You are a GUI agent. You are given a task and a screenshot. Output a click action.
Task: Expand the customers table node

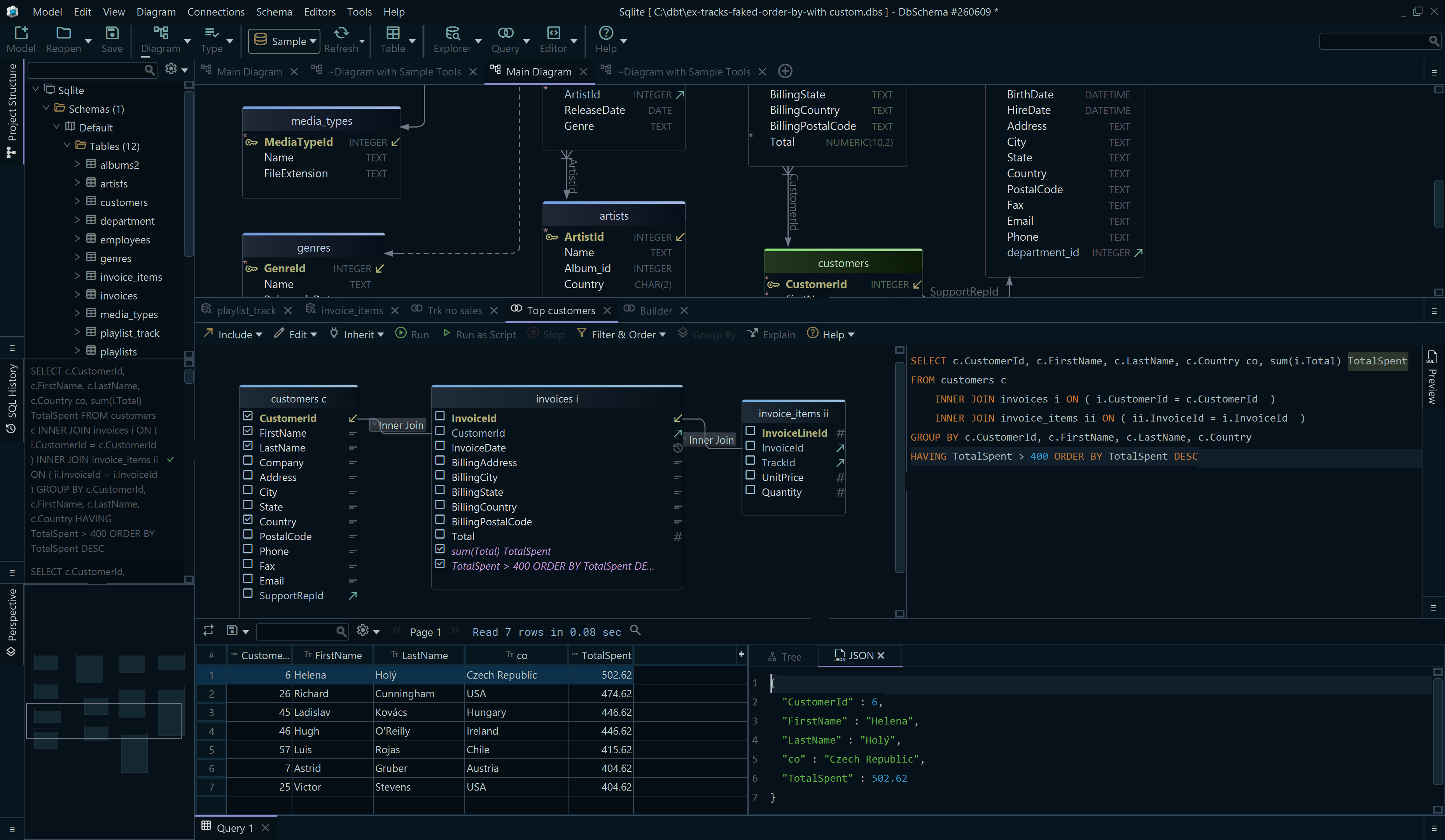pos(77,201)
